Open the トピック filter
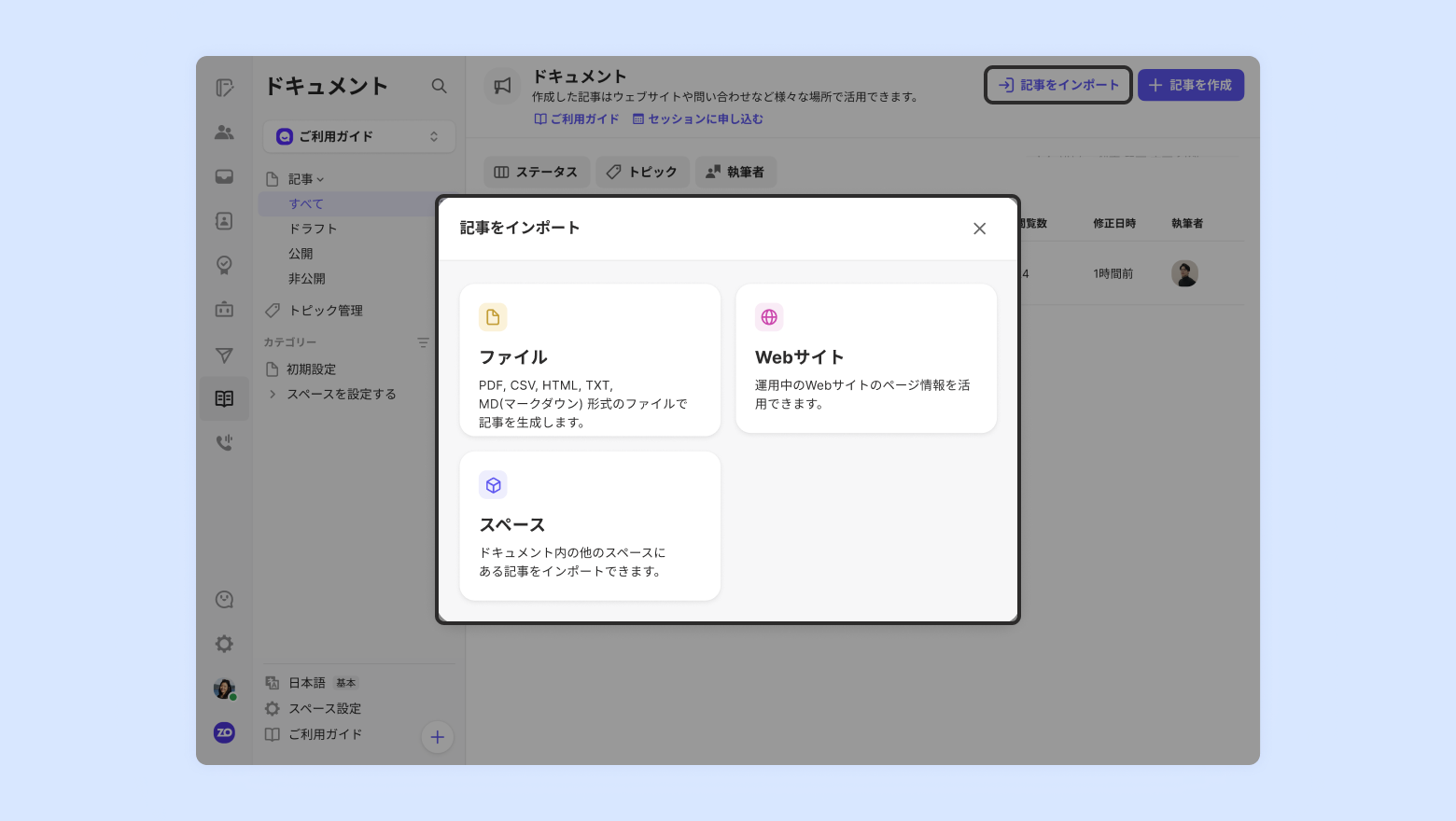The height and width of the screenshot is (821, 1456). click(642, 172)
